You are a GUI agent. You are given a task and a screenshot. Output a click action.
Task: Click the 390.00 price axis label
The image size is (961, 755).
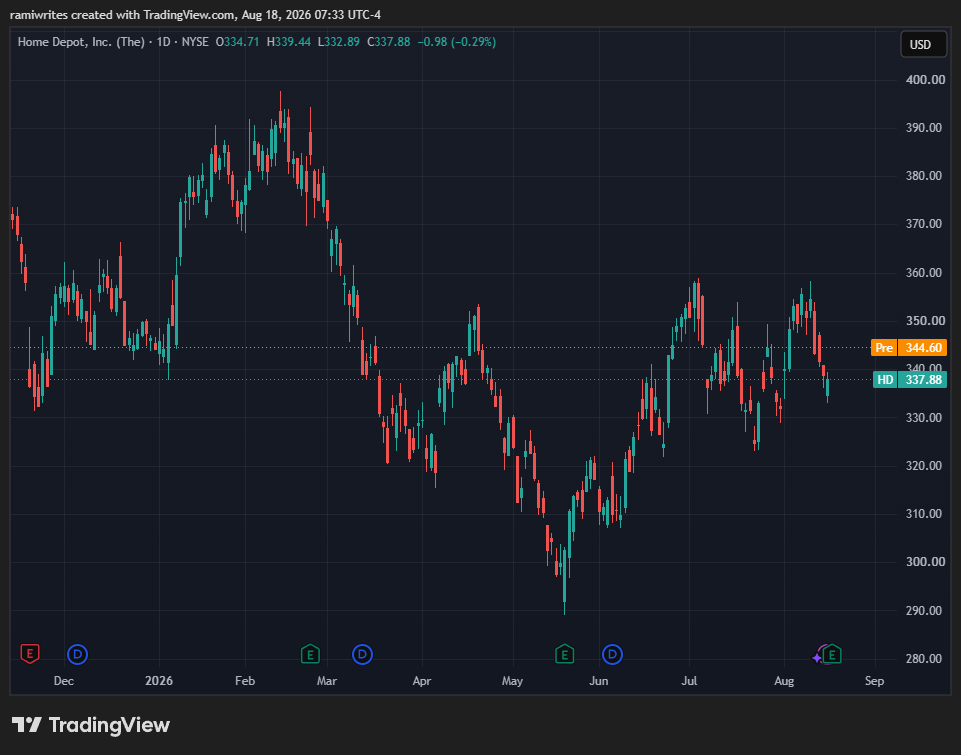point(925,128)
